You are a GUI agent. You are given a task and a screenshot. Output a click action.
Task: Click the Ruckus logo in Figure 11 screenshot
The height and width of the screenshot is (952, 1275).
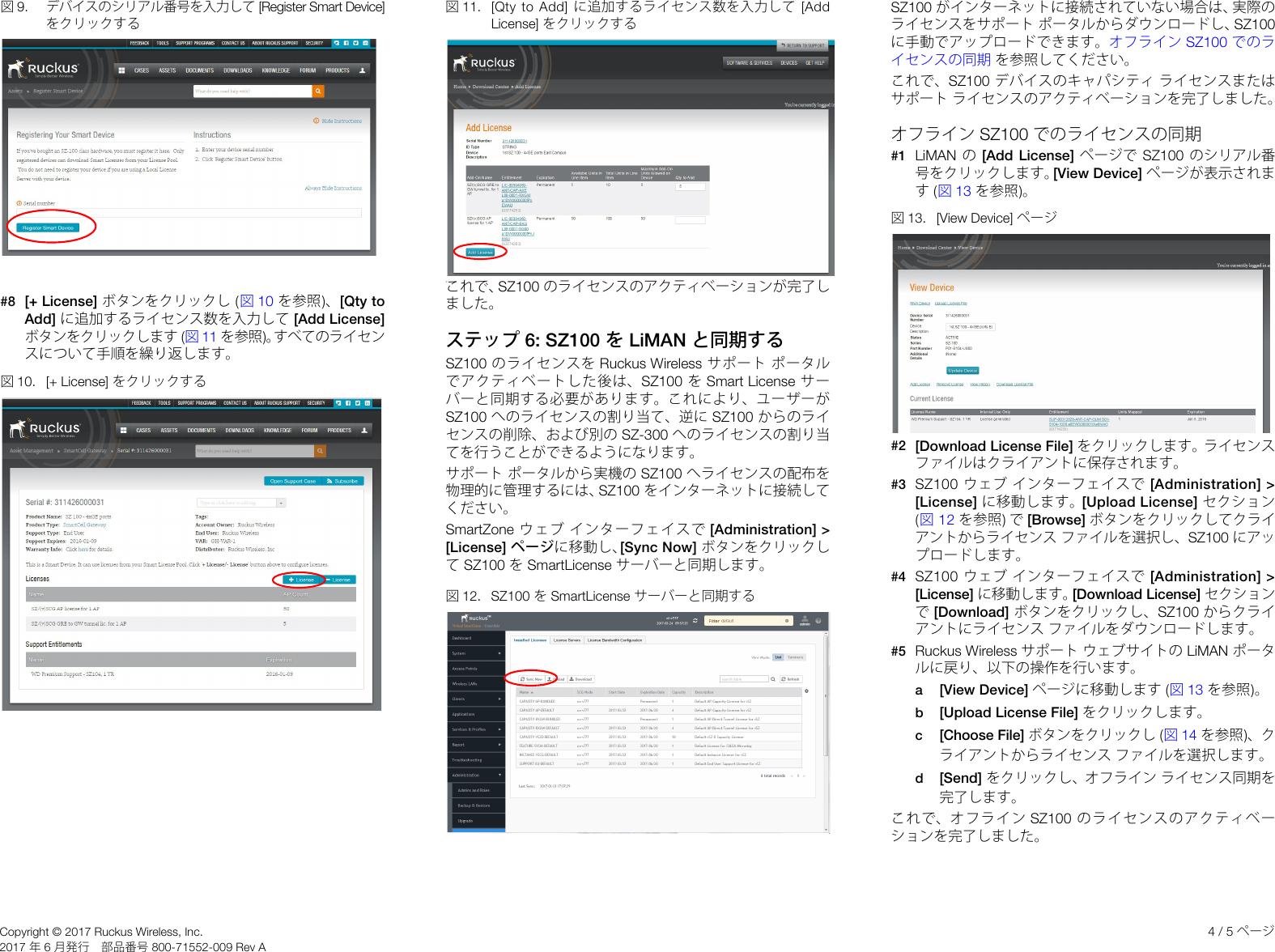click(484, 63)
